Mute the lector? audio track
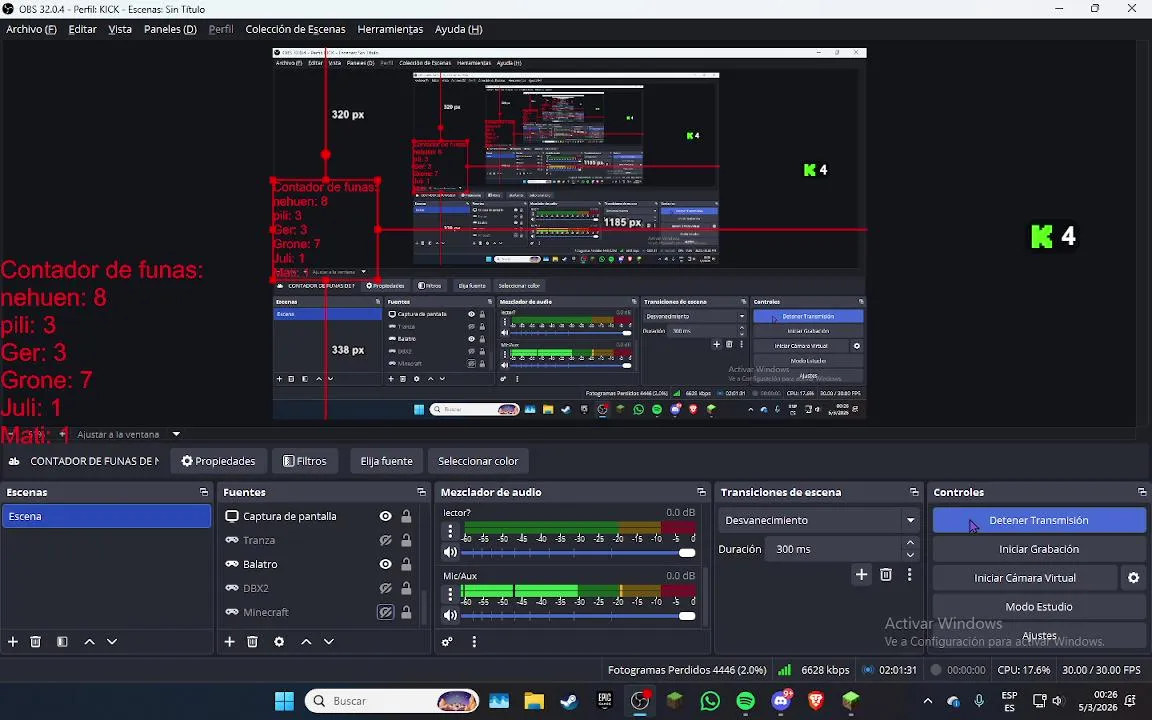1152x720 pixels. point(450,552)
